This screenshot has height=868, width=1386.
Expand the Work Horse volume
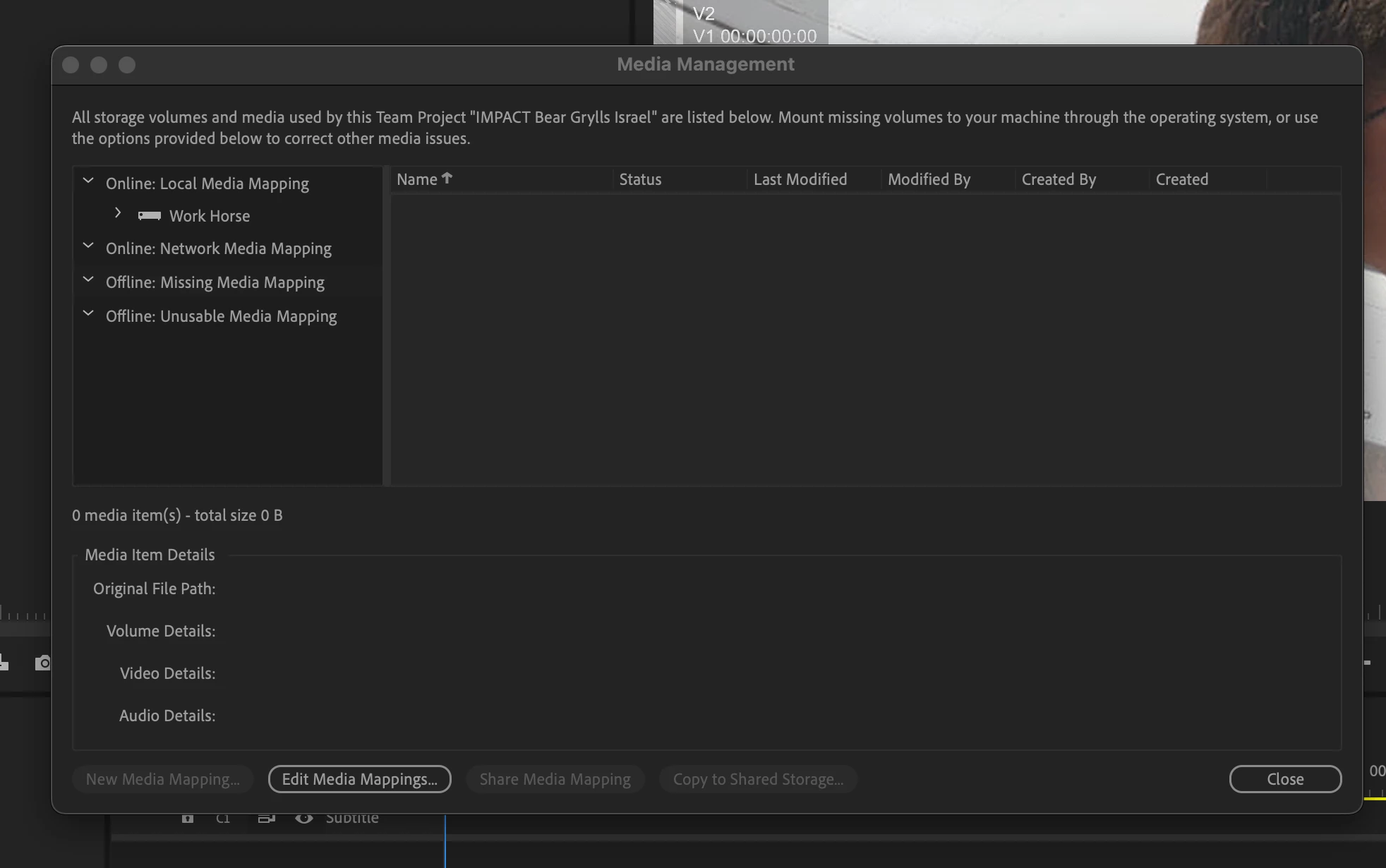pos(118,213)
